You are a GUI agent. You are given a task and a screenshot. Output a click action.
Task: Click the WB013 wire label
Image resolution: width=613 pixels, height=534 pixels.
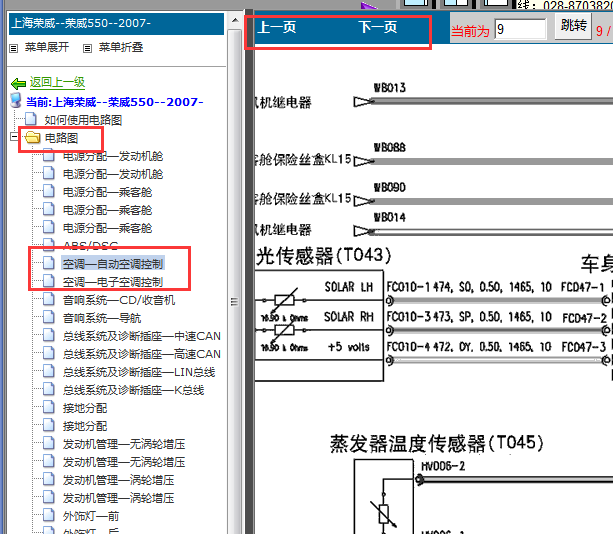click(390, 88)
